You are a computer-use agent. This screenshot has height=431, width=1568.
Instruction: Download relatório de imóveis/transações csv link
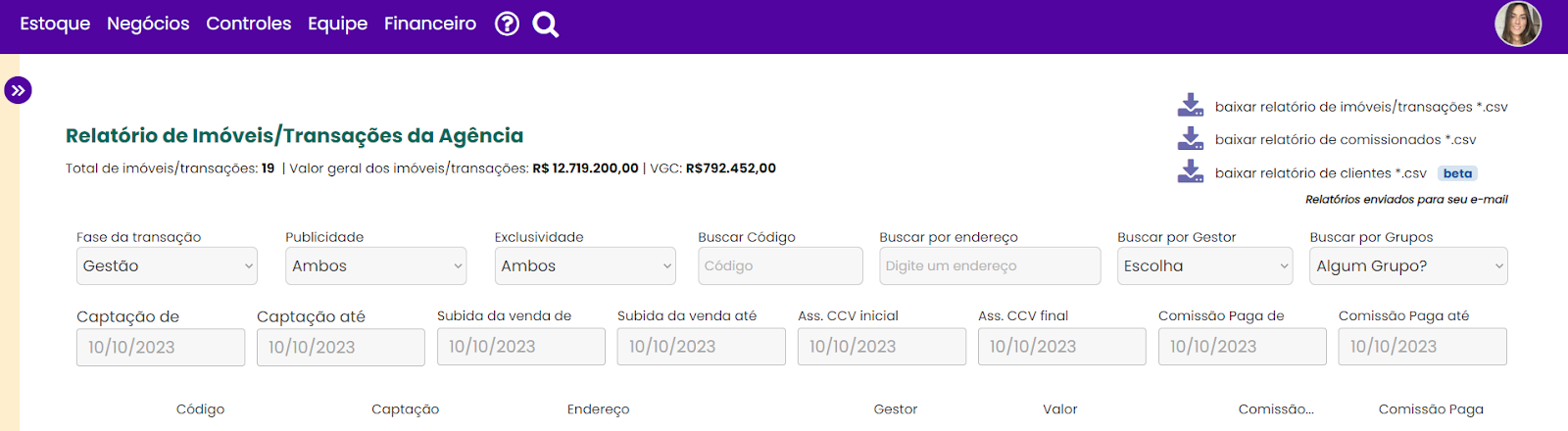[1361, 107]
